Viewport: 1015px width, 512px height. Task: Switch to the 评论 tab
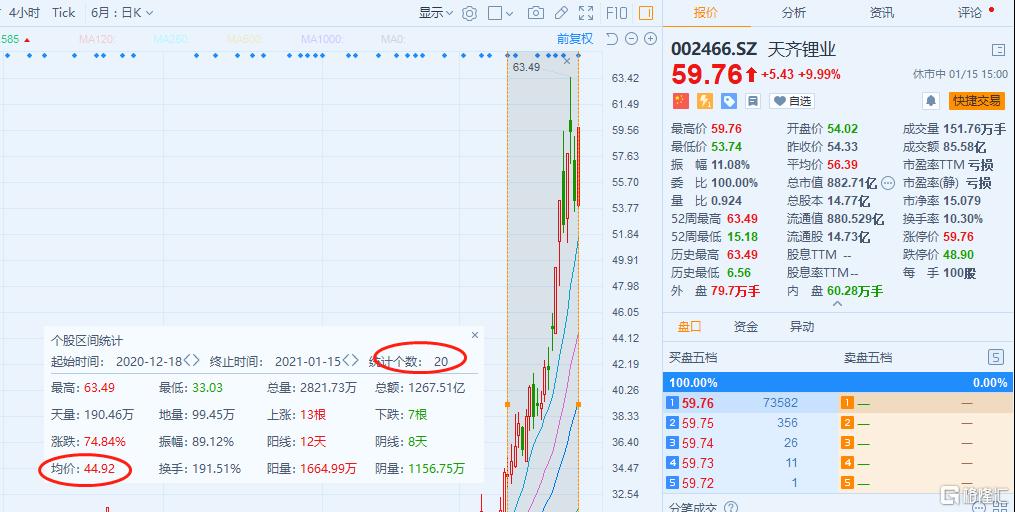tap(970, 12)
